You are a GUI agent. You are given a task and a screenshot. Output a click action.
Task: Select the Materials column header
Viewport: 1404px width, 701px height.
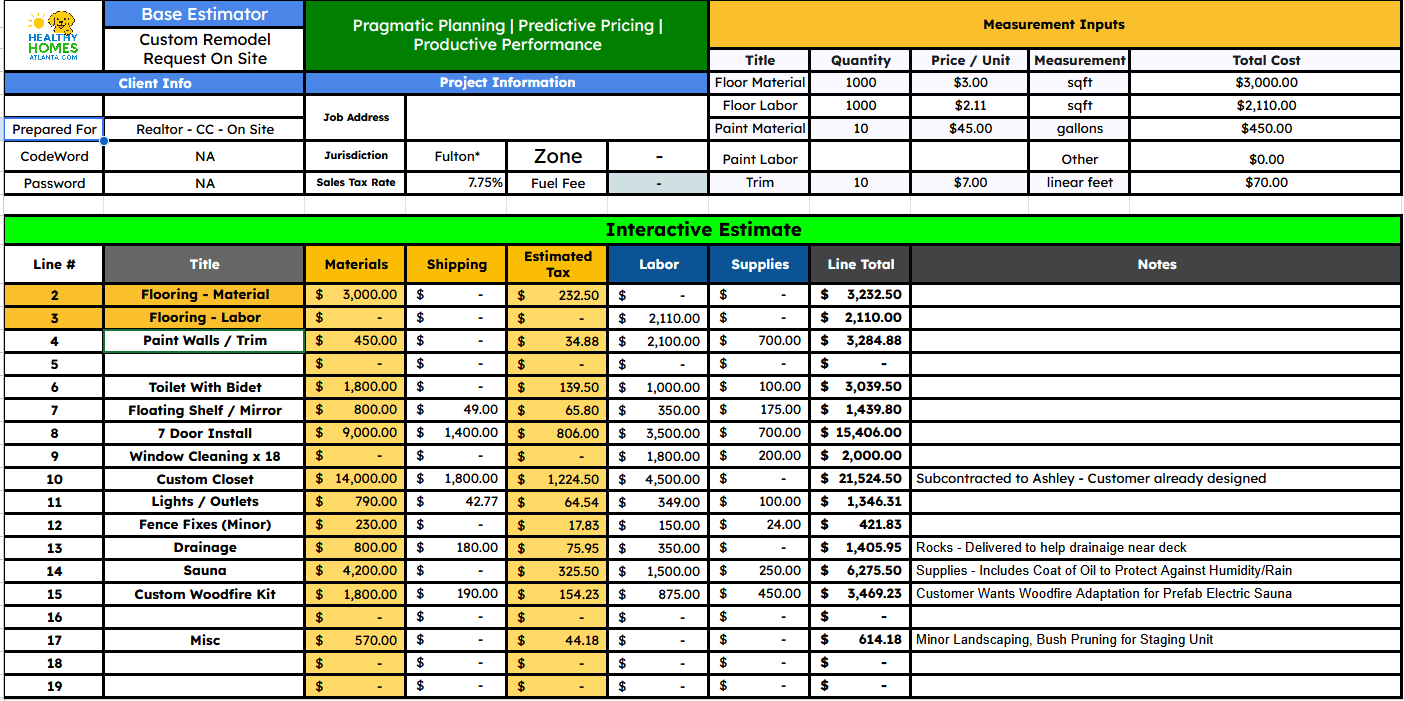[356, 264]
